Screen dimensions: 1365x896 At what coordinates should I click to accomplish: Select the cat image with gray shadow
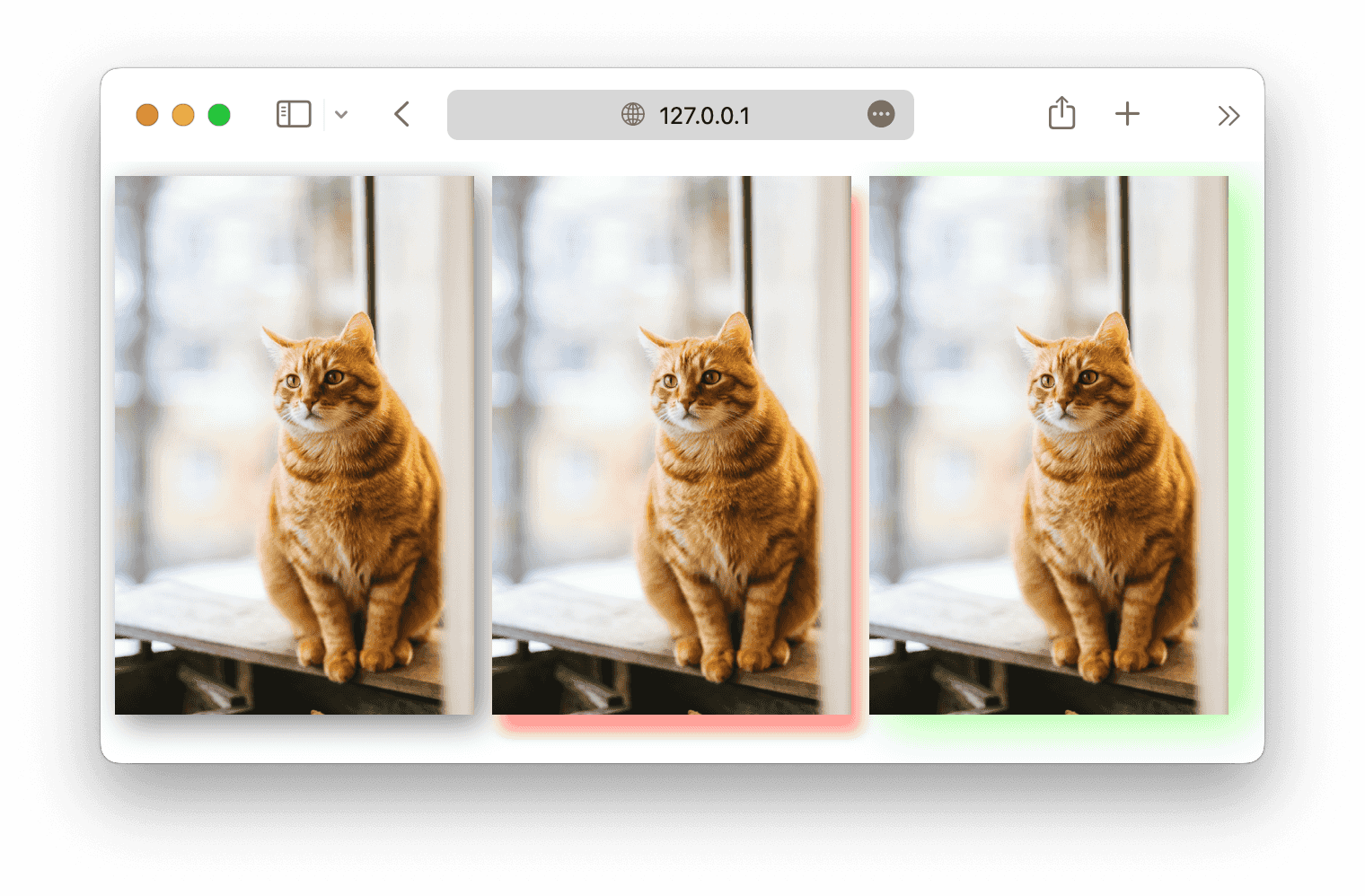(295, 445)
